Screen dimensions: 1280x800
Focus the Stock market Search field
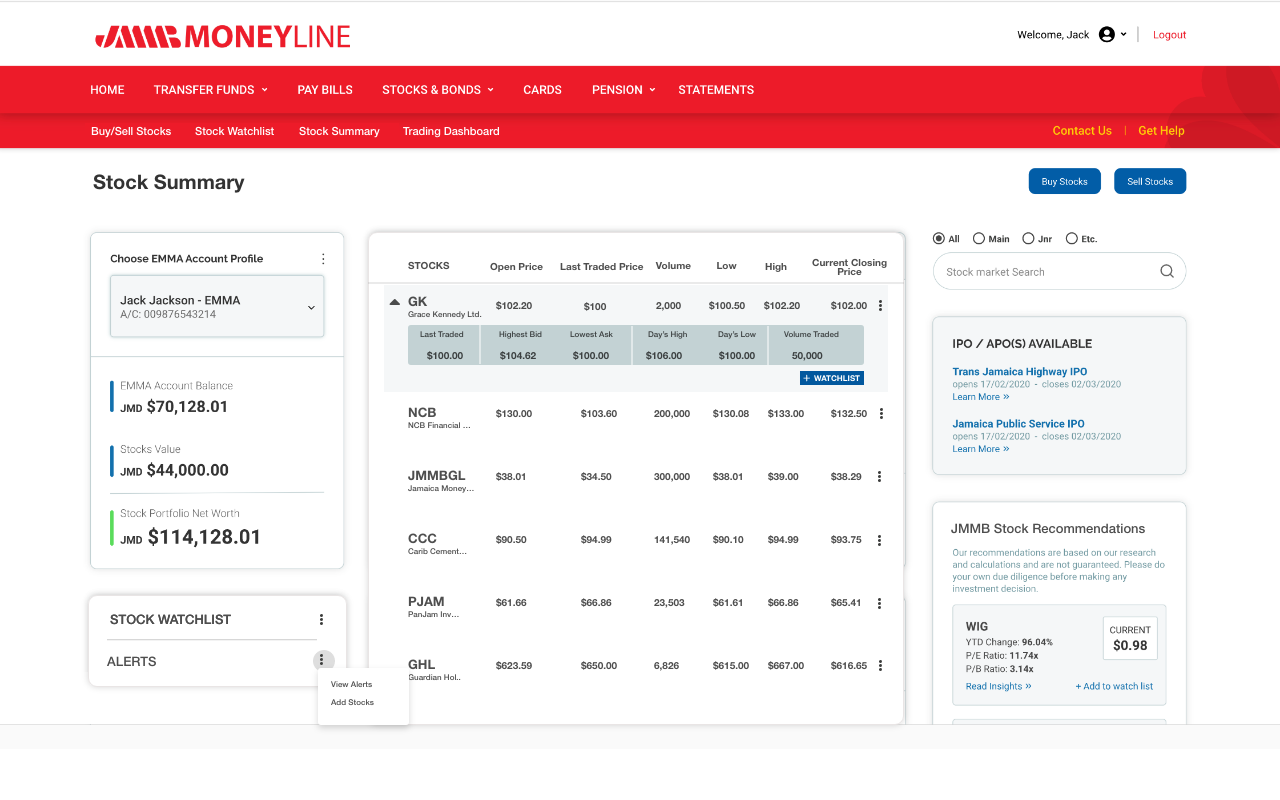click(x=1059, y=271)
